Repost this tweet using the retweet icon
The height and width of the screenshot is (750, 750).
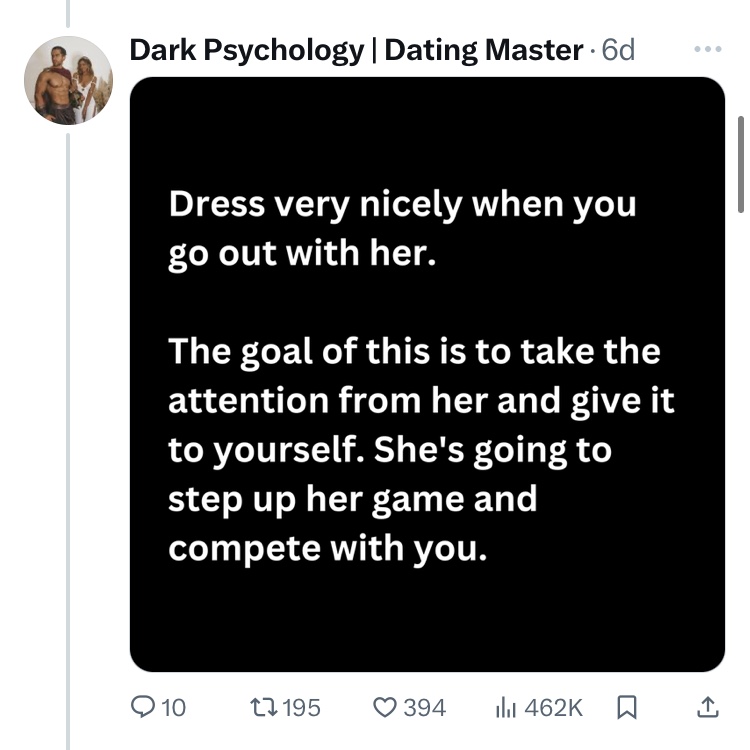pos(264,707)
